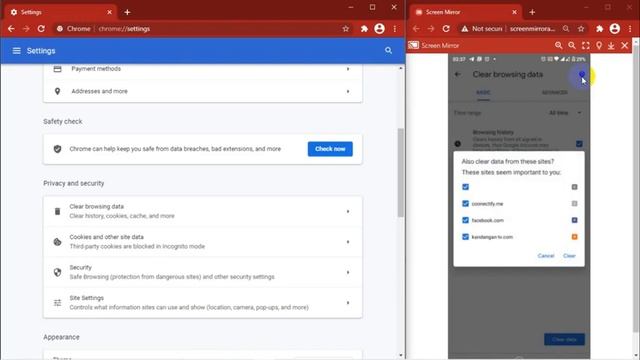The width and height of the screenshot is (640, 360).
Task: Open extensions puzzle icon in Screen Mirror window
Action: click(600, 29)
